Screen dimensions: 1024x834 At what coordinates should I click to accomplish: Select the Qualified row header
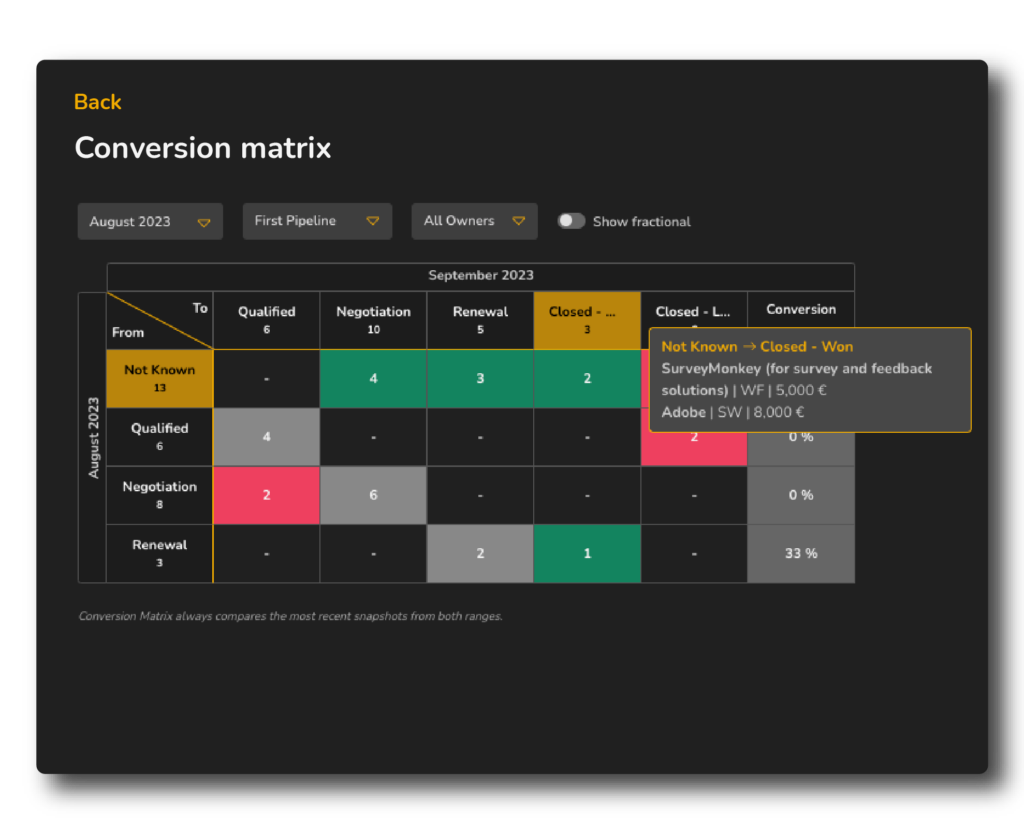pos(160,436)
